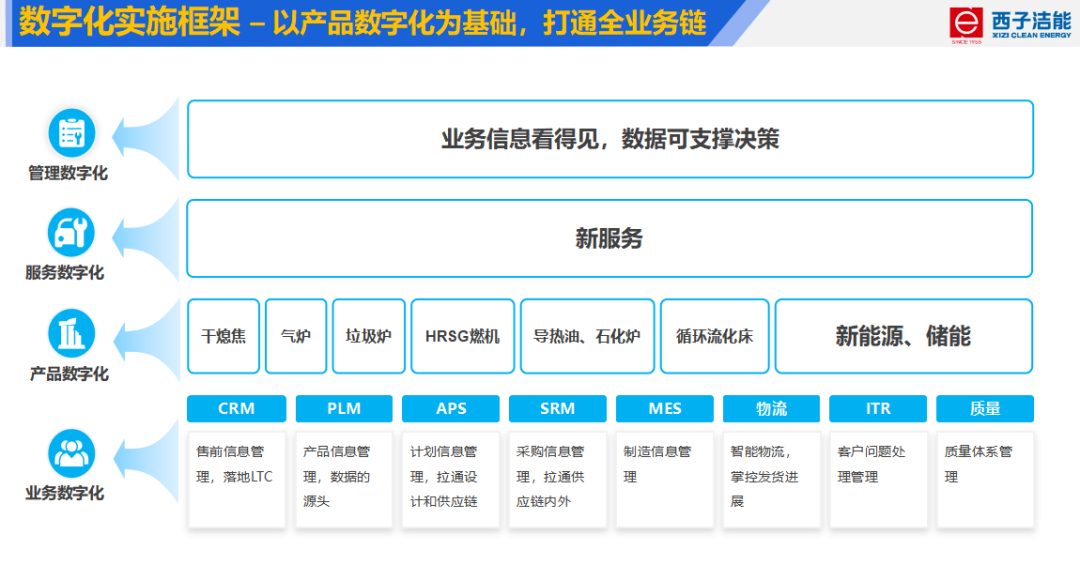
Task: Click the 业务数字化 people icon
Action: click(71, 453)
